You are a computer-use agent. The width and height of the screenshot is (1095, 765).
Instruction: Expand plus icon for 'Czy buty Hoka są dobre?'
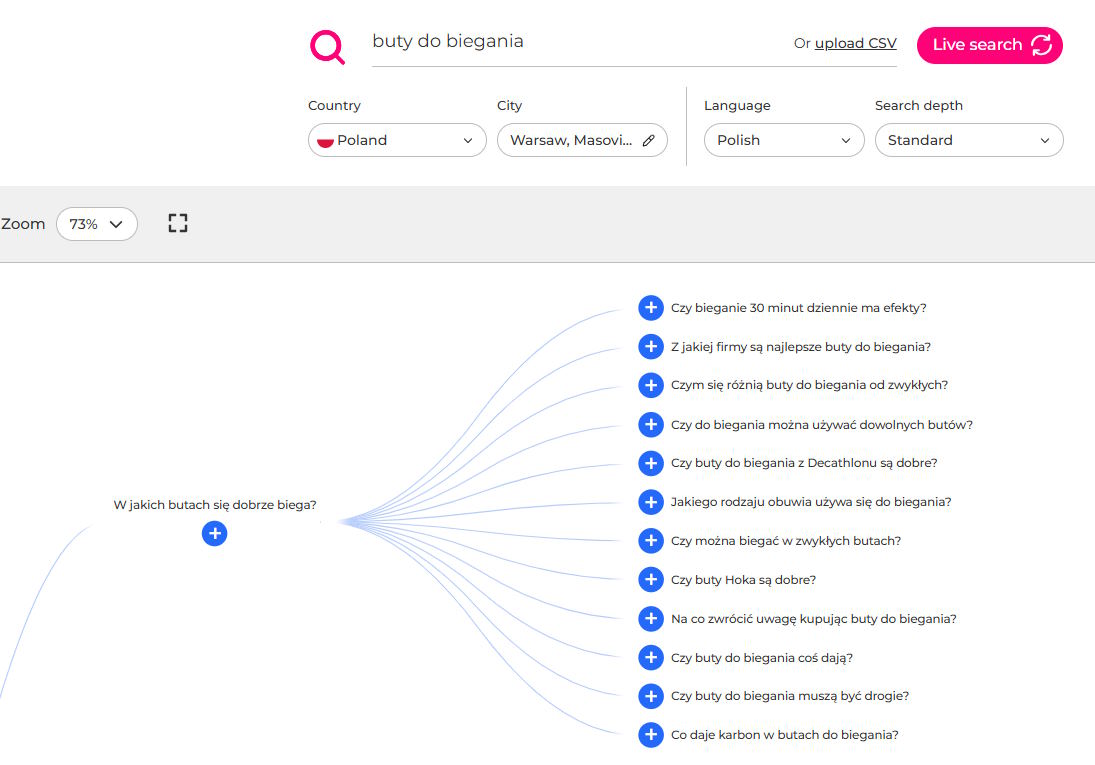[651, 580]
